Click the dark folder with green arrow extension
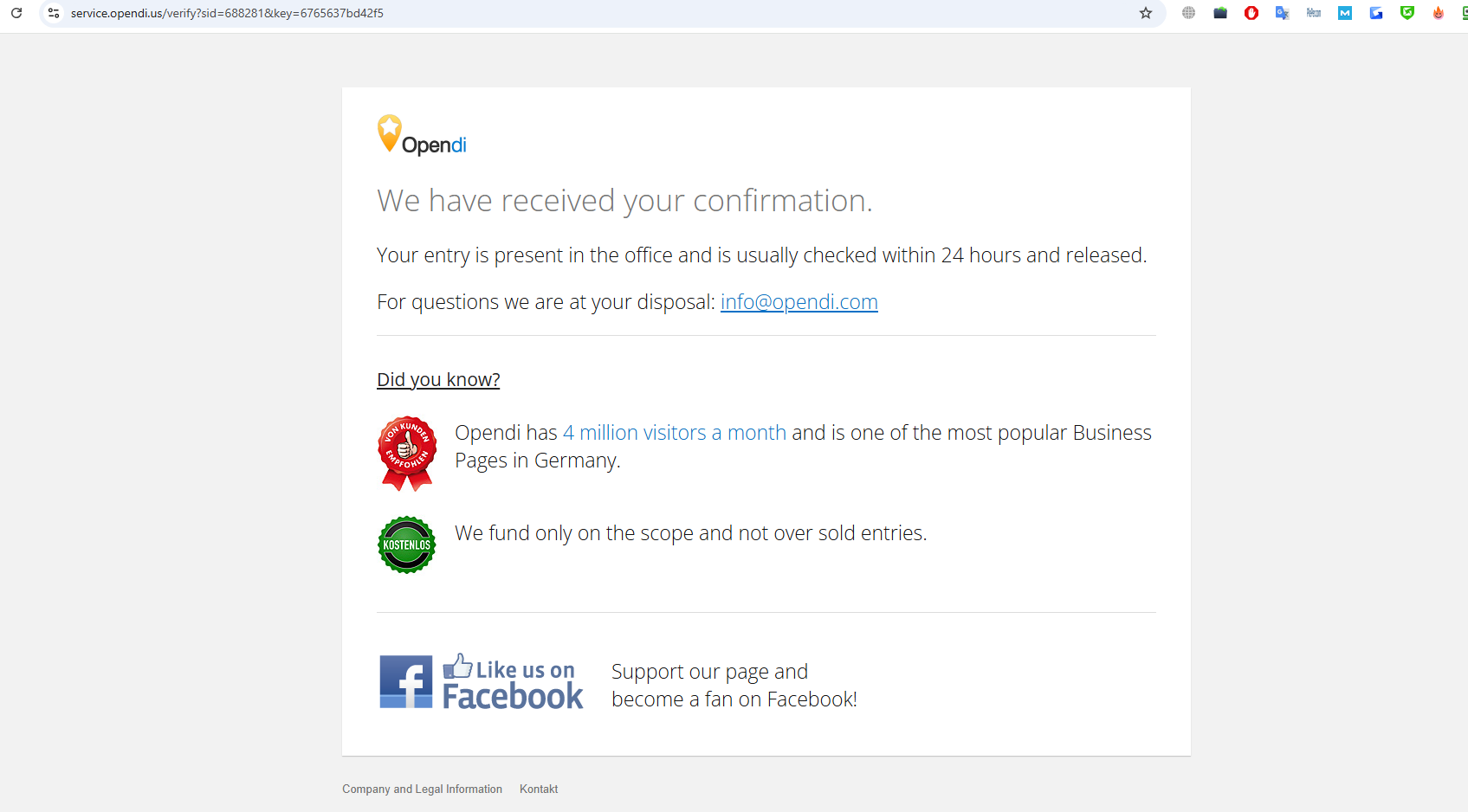The height and width of the screenshot is (812, 1468). 1220,13
